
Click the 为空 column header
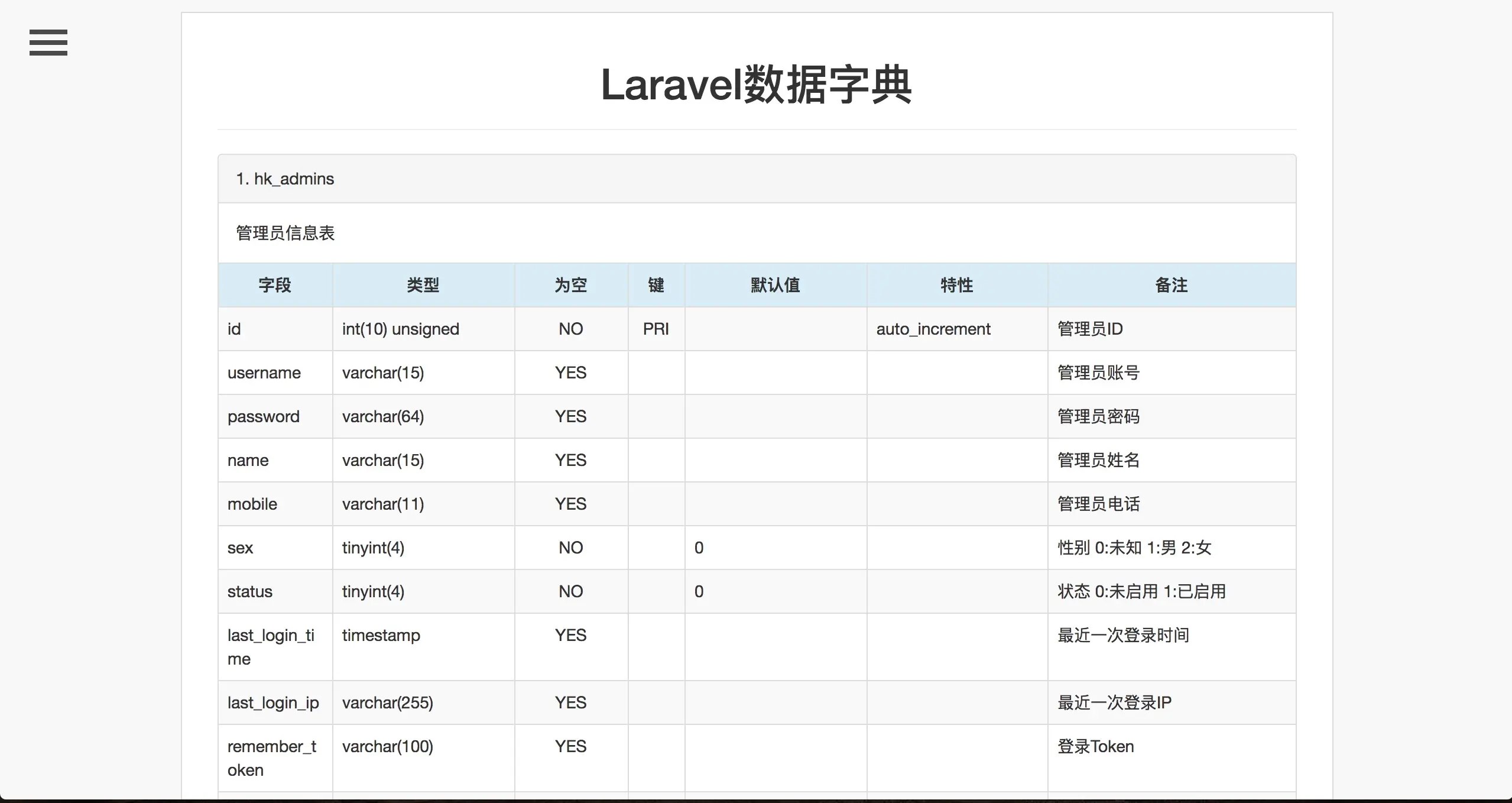click(x=570, y=285)
